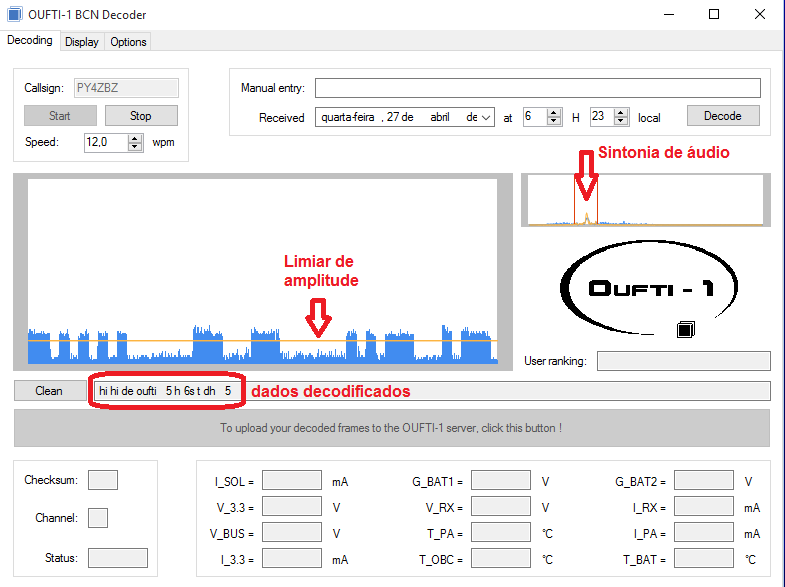This screenshot has height=587, width=785.
Task: Click the G_BAT2 value field
Action: (704, 480)
